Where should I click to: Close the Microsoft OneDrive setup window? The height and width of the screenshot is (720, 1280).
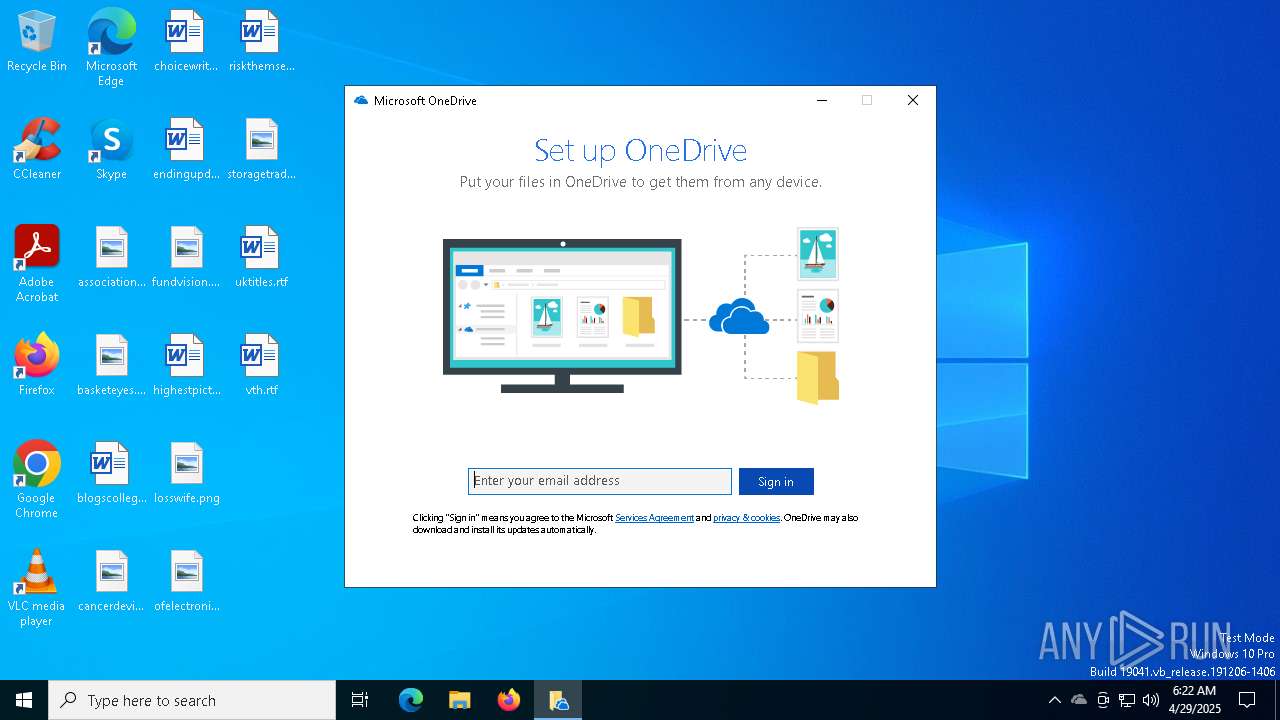912,100
